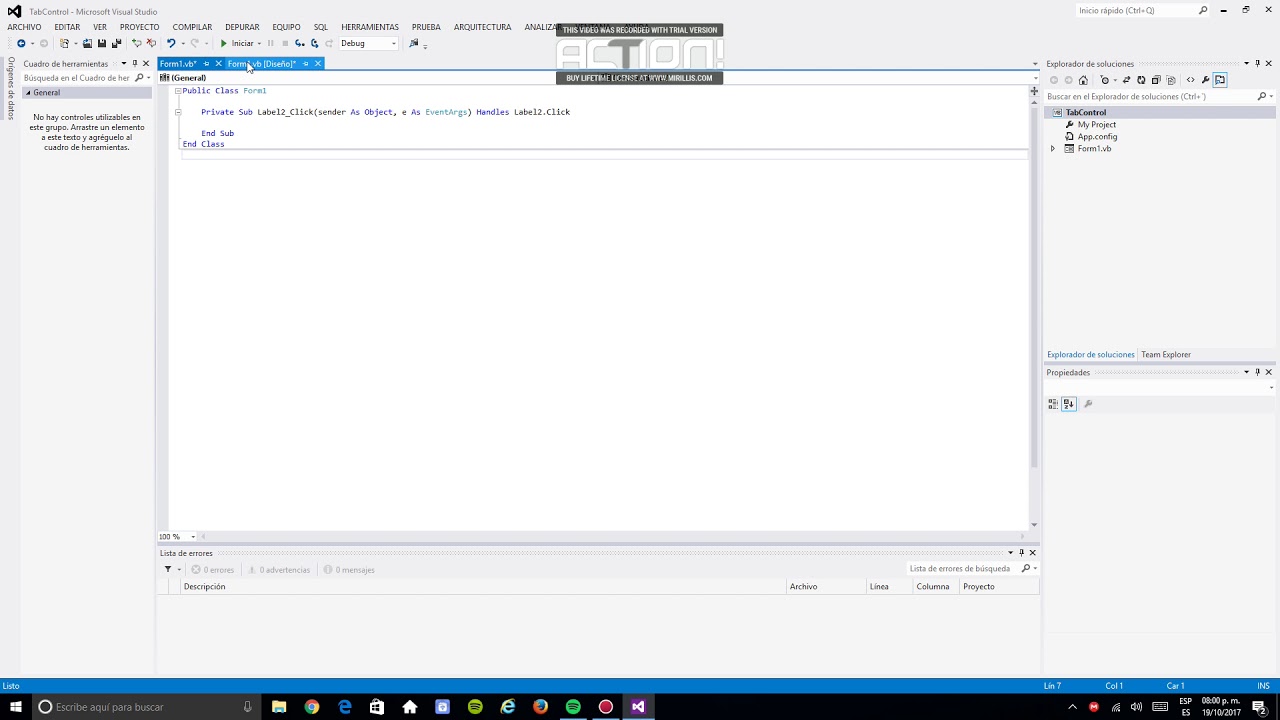Viewport: 1280px width, 720px height.
Task: Switch to the Team Explorer tab
Action: 1166,355
